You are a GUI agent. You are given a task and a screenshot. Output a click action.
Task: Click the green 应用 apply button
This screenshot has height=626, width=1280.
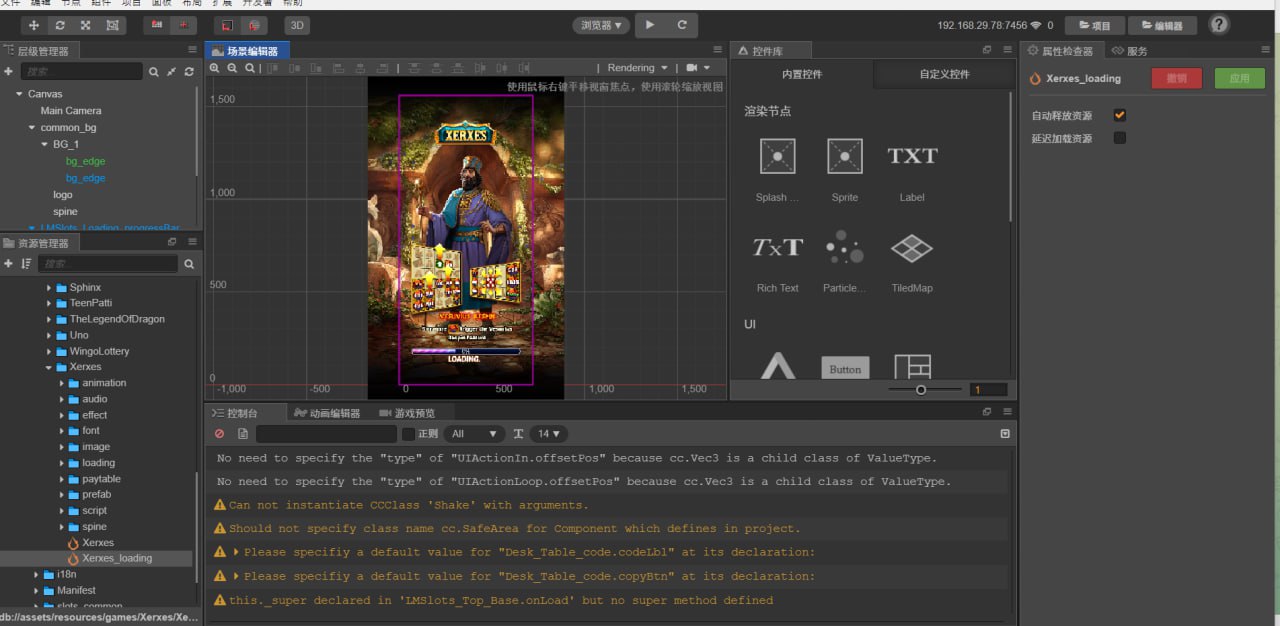1239,78
